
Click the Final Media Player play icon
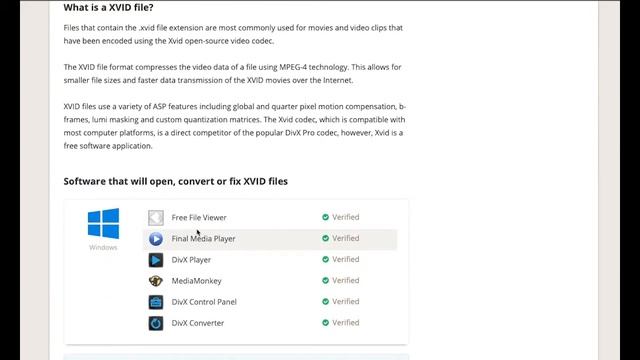point(156,239)
